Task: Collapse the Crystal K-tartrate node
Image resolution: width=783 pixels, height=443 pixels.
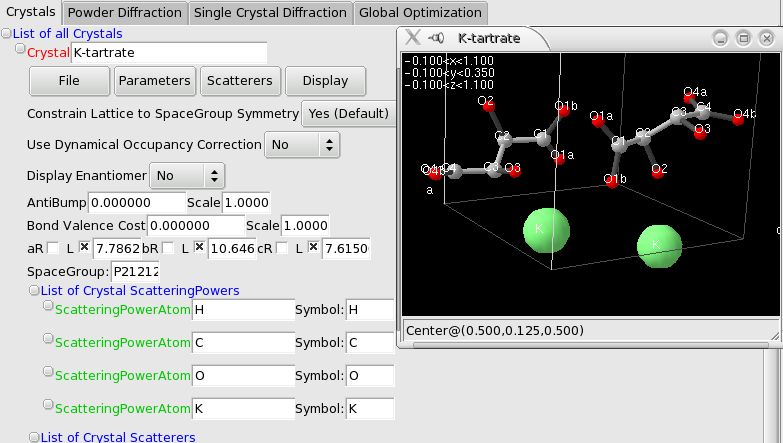Action: pyautogui.click(x=20, y=48)
